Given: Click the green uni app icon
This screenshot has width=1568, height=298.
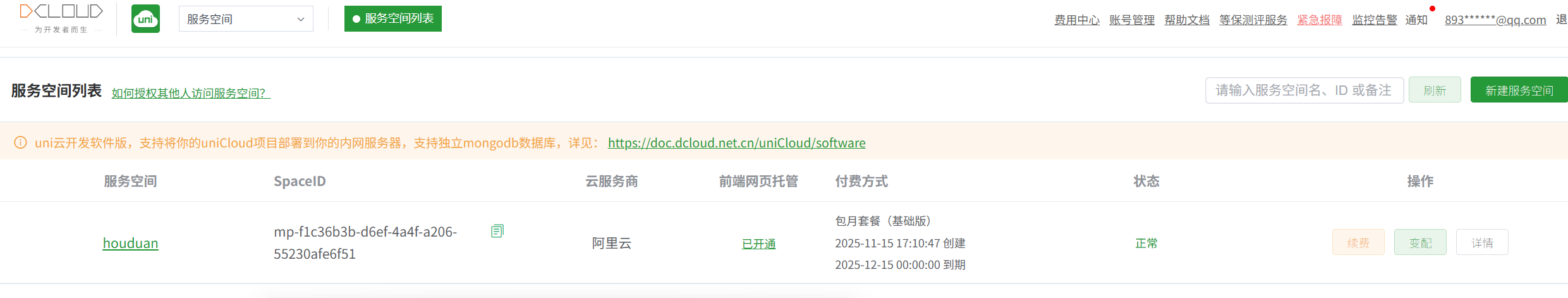Looking at the screenshot, I should 145,19.
